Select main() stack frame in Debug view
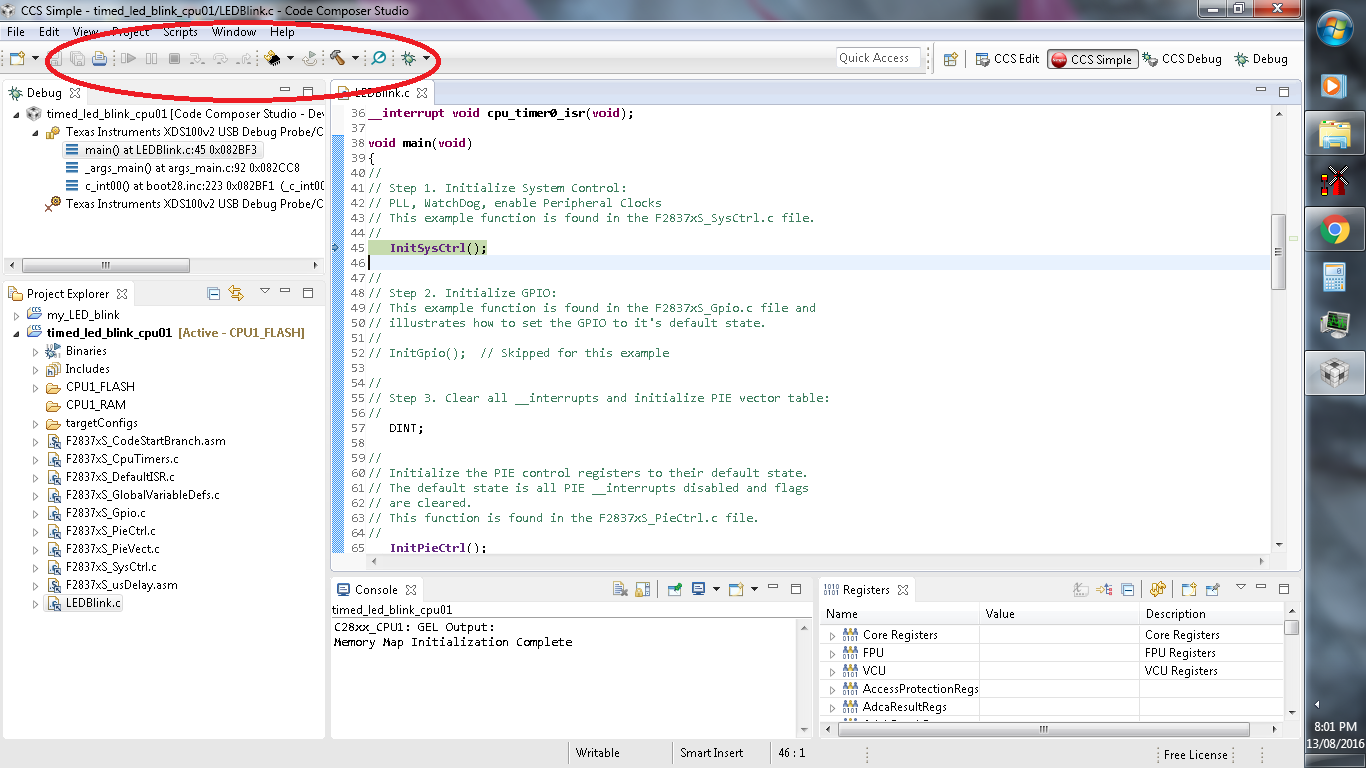Image resolution: width=1366 pixels, height=768 pixels. point(161,150)
